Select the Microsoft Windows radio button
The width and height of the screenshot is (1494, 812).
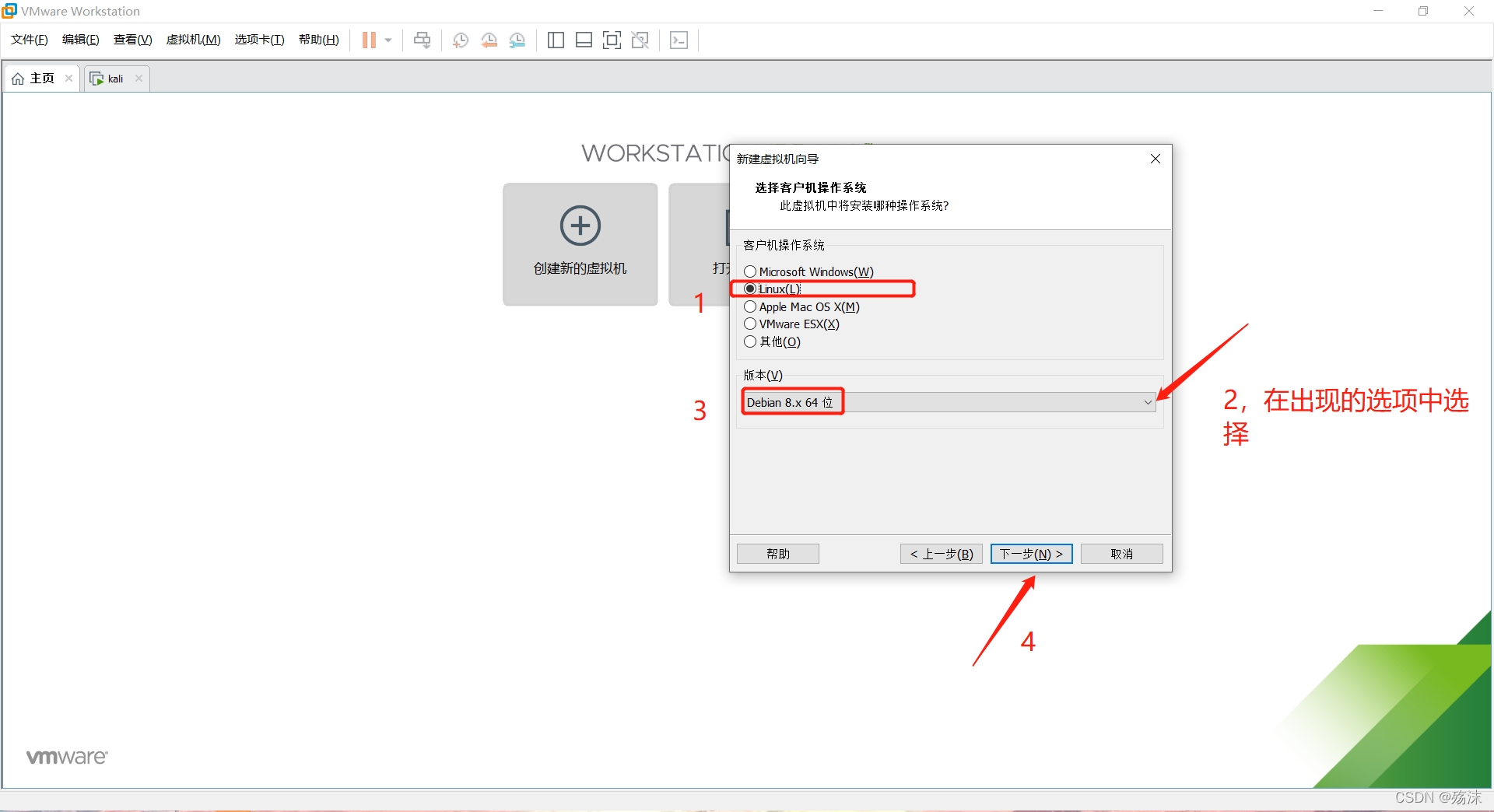750,271
